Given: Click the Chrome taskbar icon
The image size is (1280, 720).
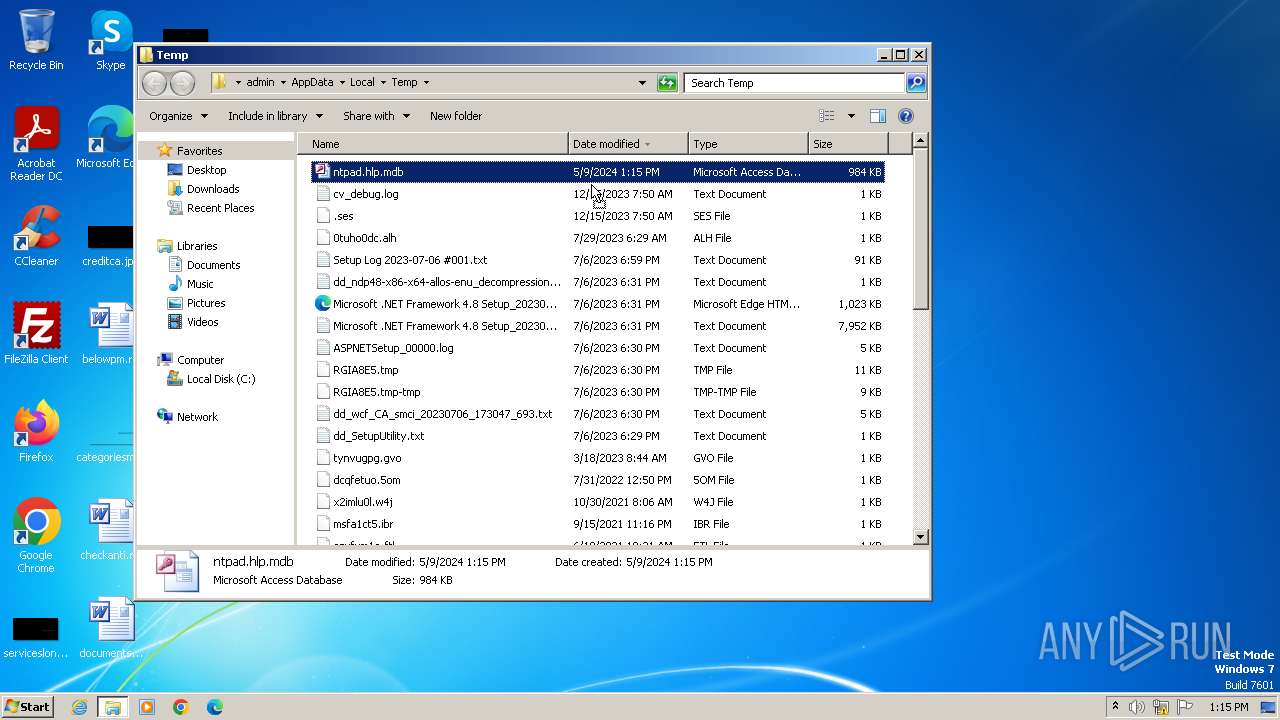Looking at the screenshot, I should pos(181,707).
